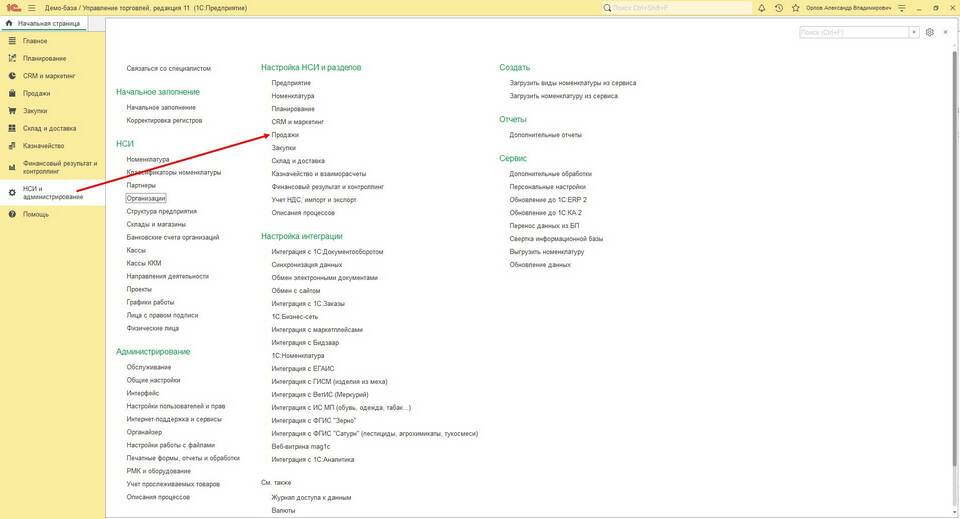
Task: Open Свертка информационной базы link
Action: click(x=557, y=239)
